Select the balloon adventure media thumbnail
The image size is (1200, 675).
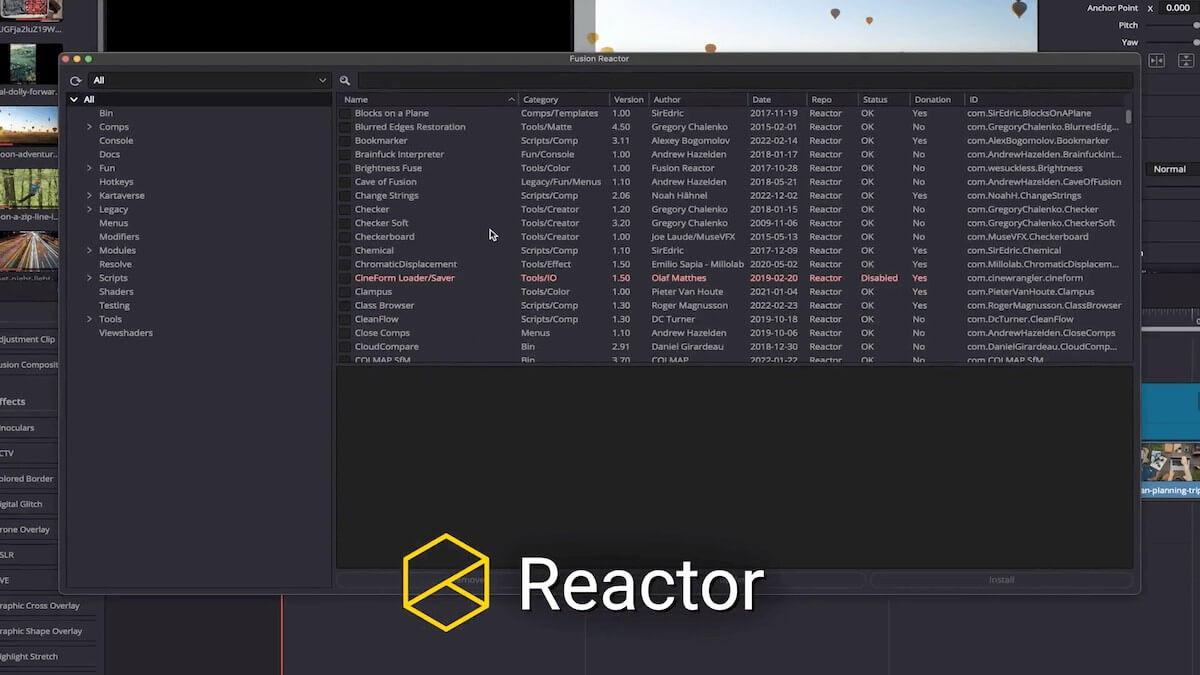tap(31, 125)
